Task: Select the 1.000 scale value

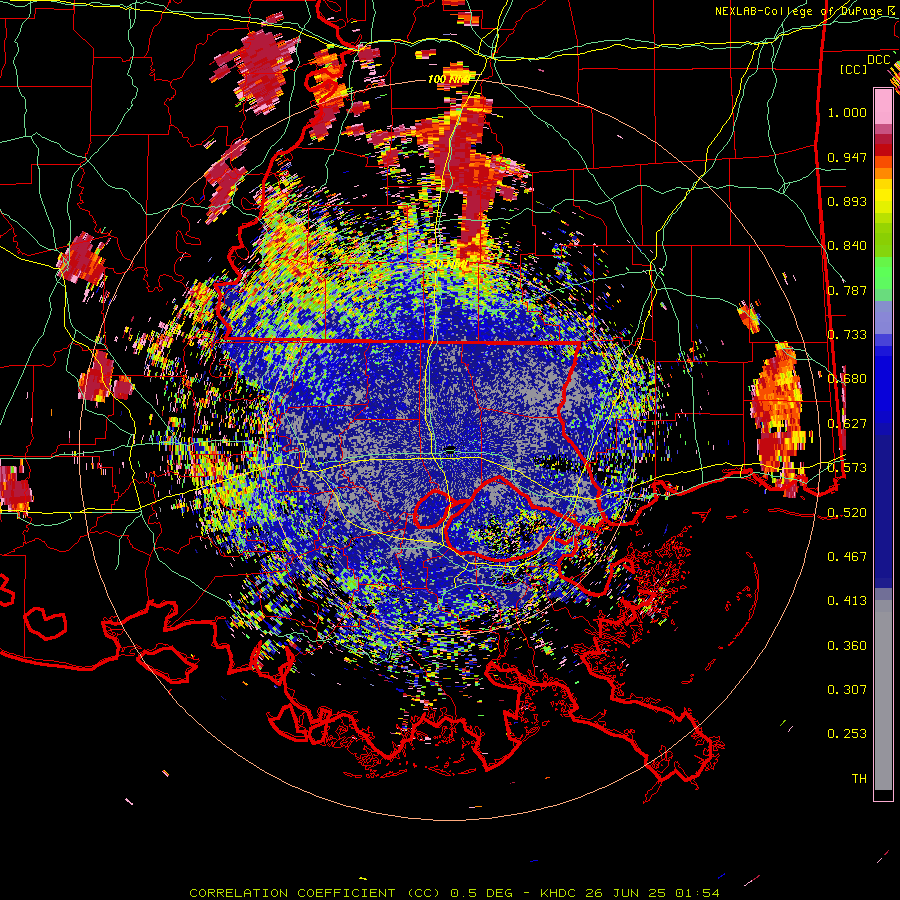Action: [847, 112]
